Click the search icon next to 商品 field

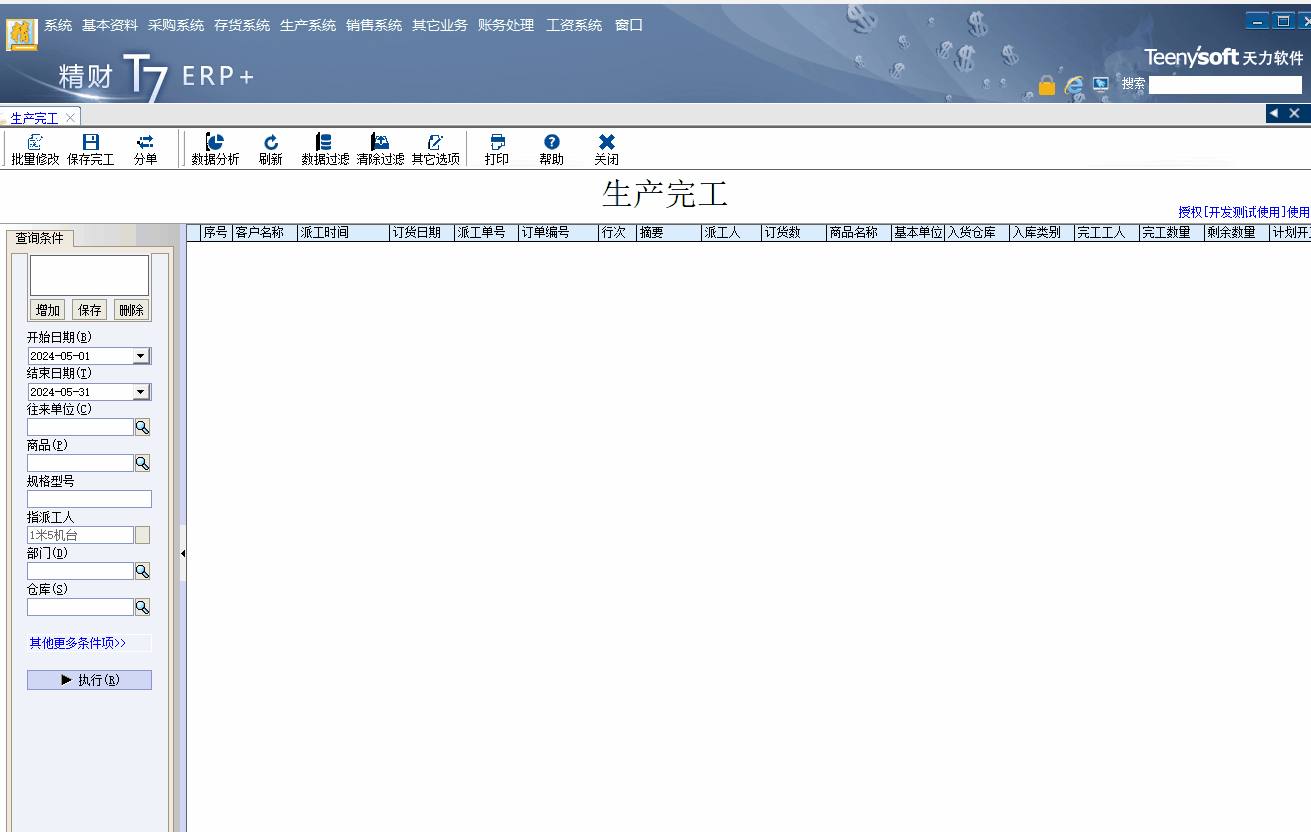pyautogui.click(x=142, y=463)
